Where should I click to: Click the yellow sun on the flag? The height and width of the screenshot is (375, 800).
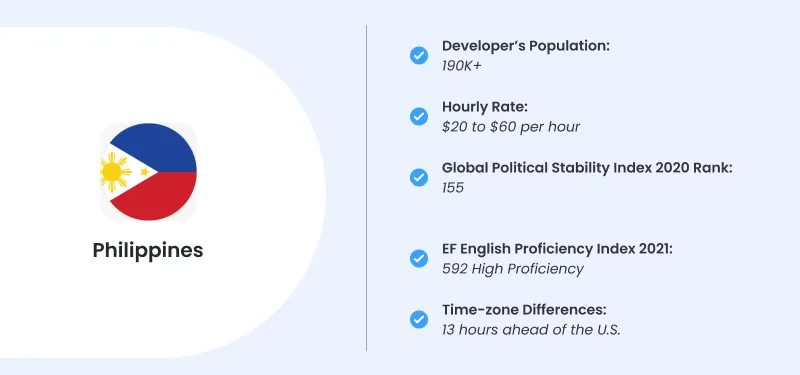tap(115, 172)
